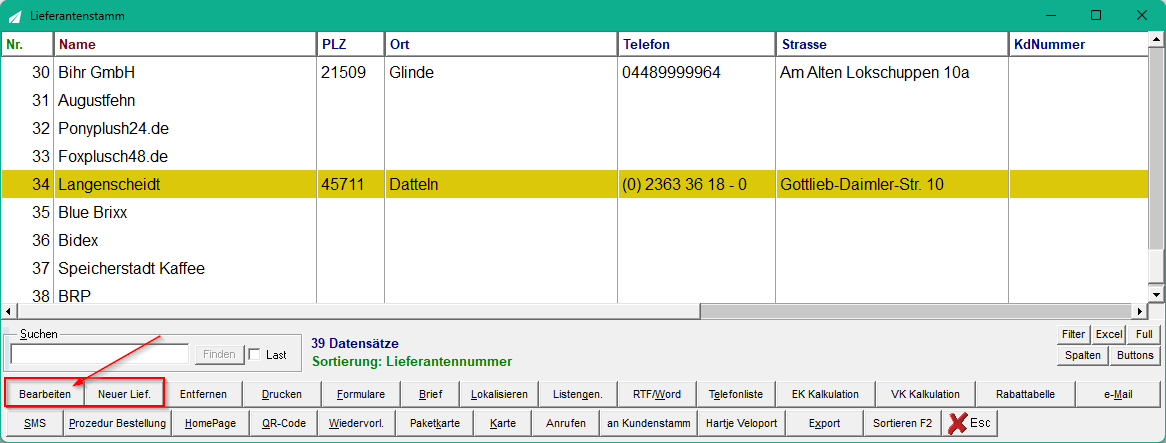Click the Paketkarte button
This screenshot has width=1166, height=443.
(434, 423)
